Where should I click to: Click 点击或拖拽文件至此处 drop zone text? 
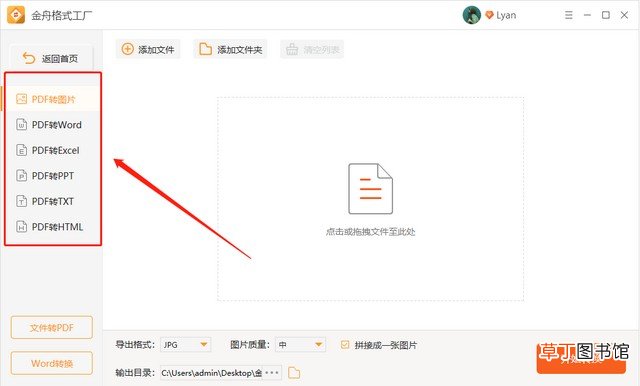point(370,232)
